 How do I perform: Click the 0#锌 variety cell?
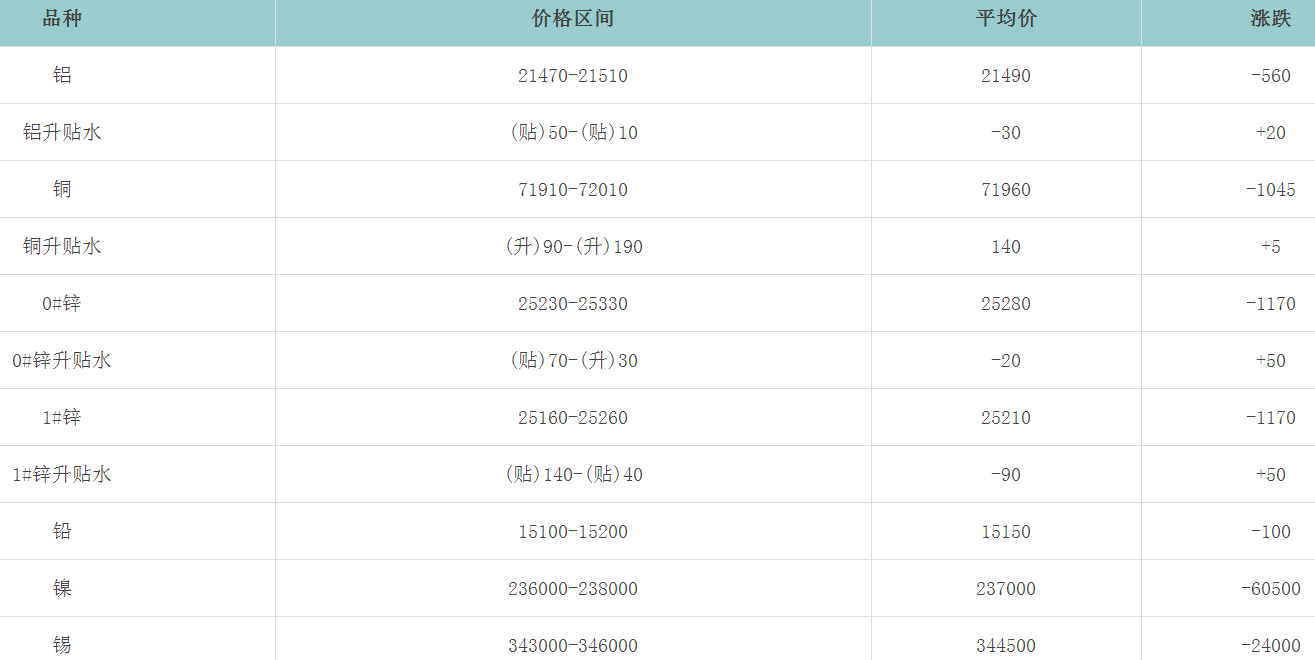click(x=62, y=303)
